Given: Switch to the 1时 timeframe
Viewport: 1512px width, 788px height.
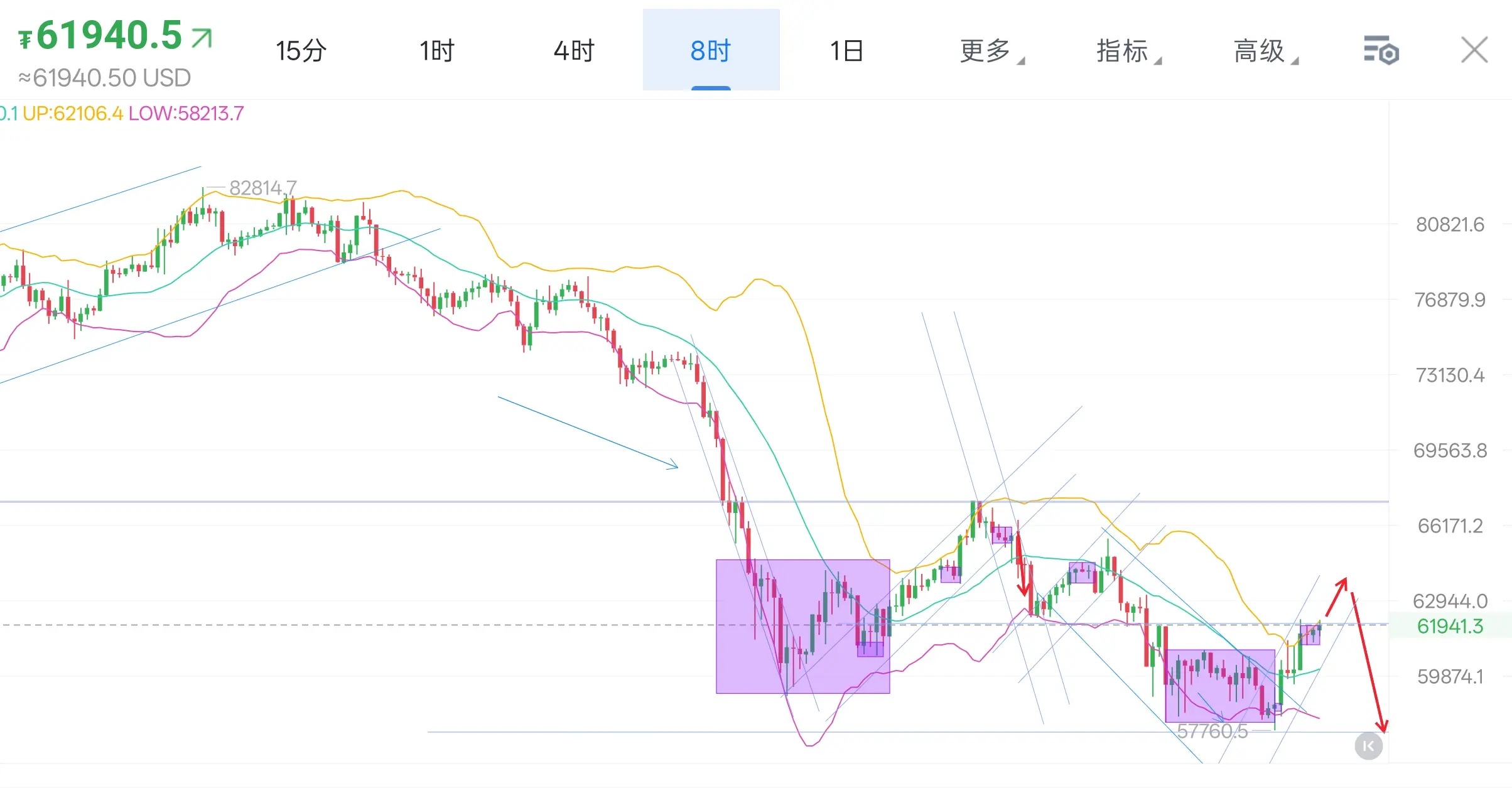Looking at the screenshot, I should tap(437, 50).
